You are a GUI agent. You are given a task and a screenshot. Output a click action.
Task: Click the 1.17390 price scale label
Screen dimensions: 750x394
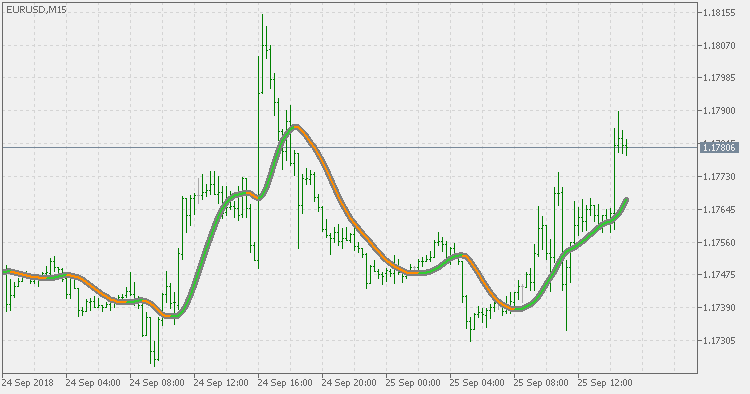click(719, 307)
